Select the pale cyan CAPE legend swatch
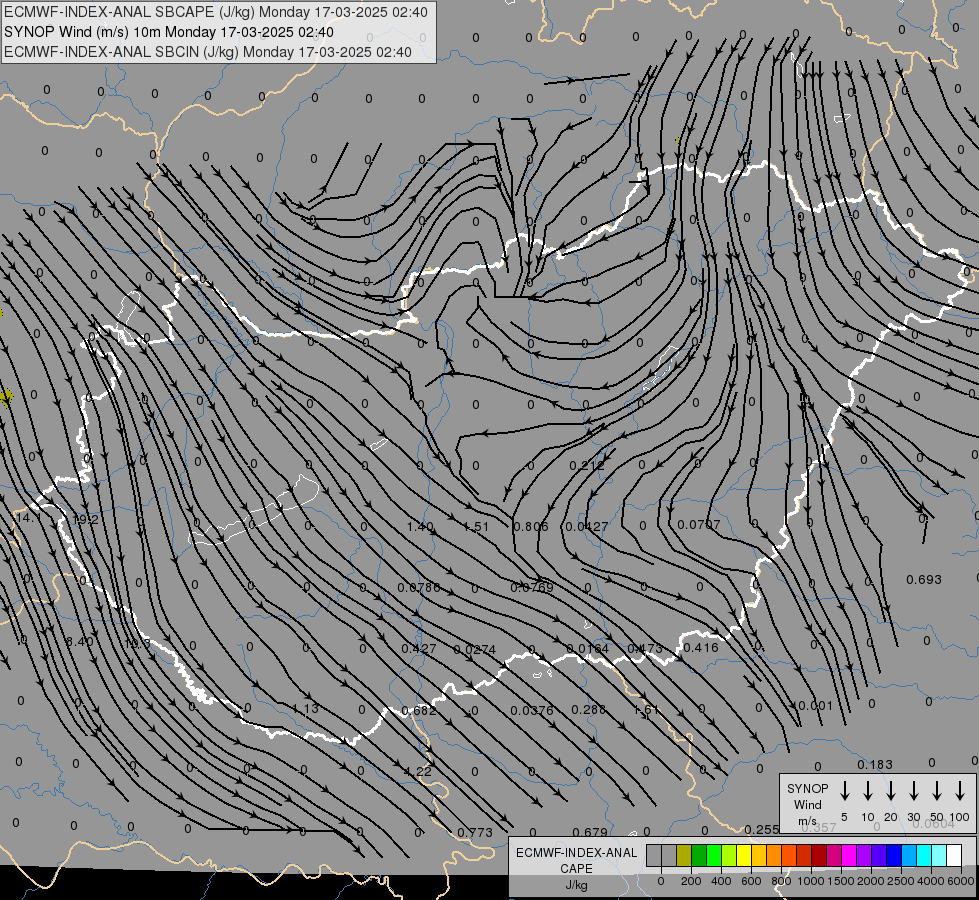979x900 pixels. pyautogui.click(x=938, y=855)
